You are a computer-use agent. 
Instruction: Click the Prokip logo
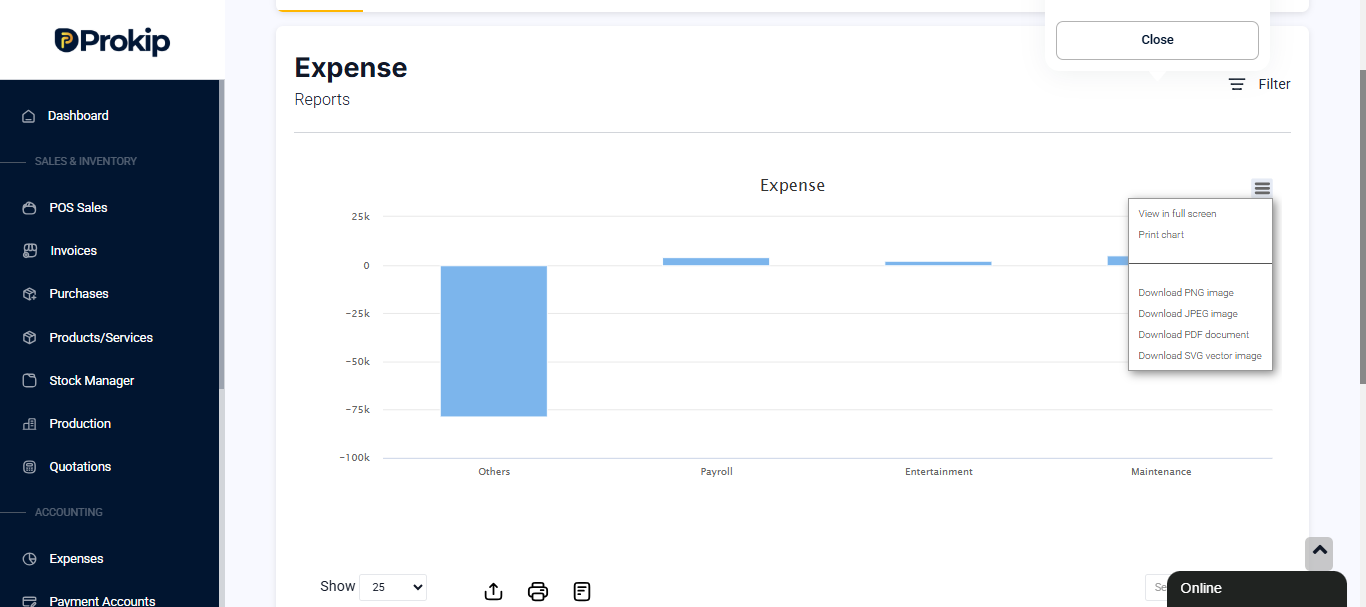coord(112,40)
